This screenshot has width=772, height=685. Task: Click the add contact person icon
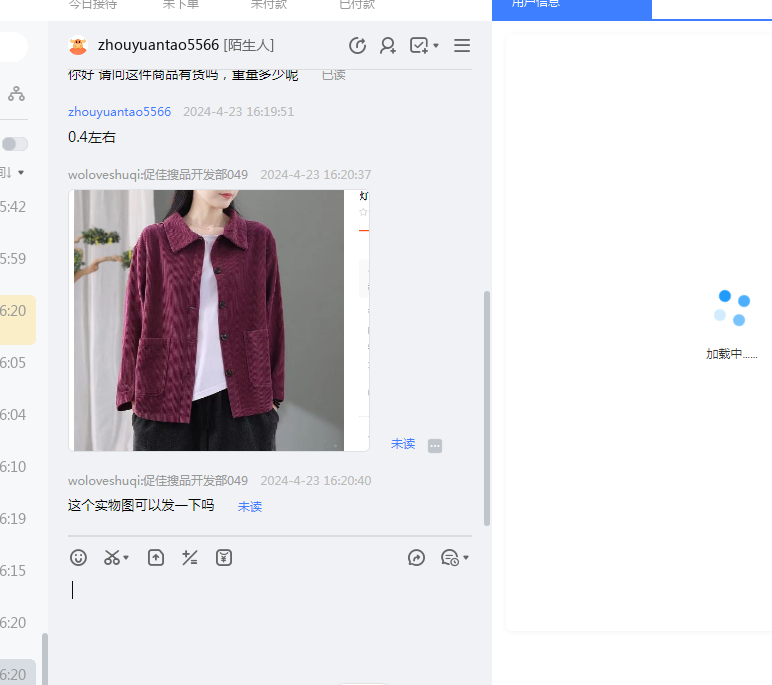(x=388, y=46)
